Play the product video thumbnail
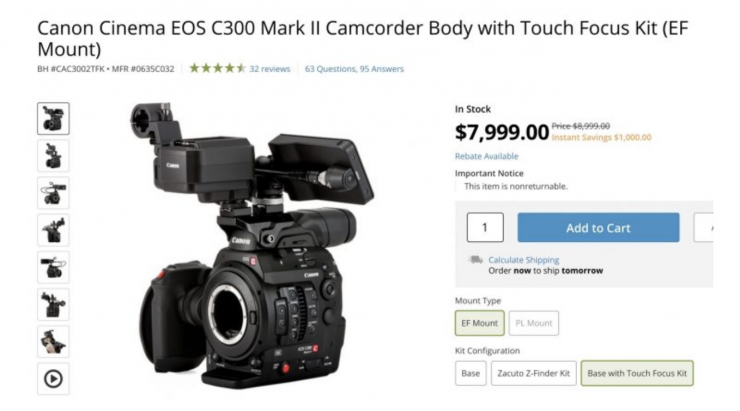The image size is (740, 411). click(53, 379)
